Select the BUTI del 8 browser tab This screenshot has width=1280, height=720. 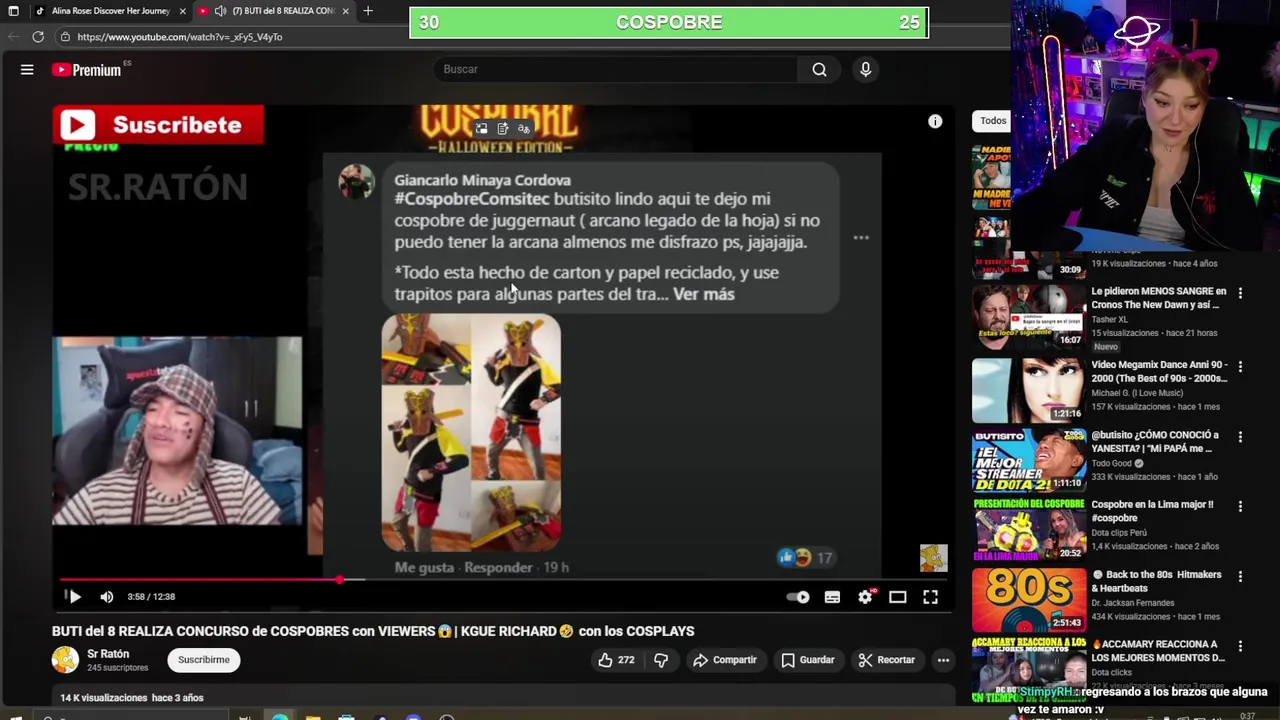275,11
